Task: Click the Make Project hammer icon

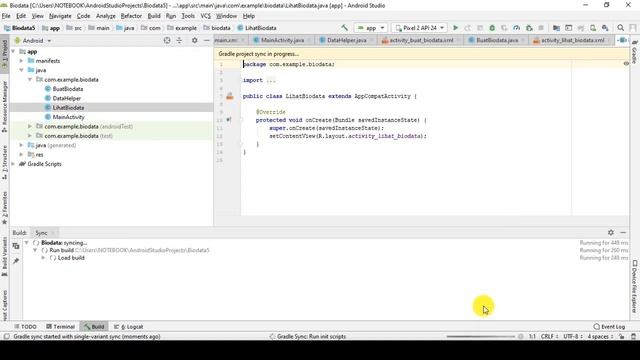Action: click(344, 28)
